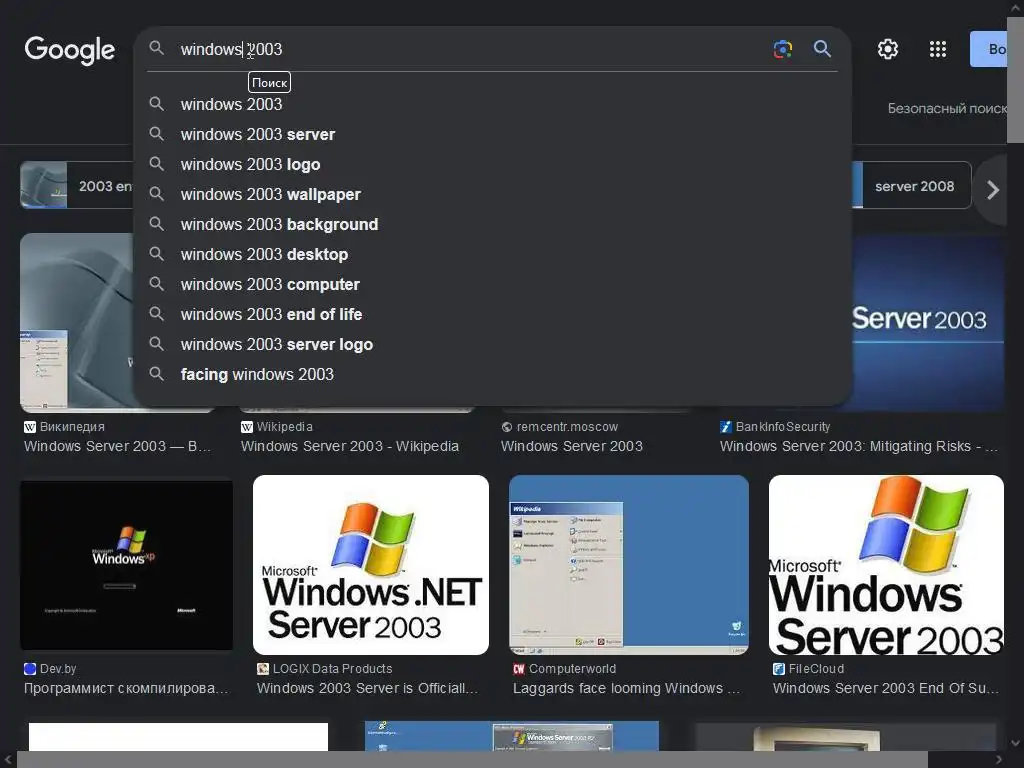This screenshot has width=1024, height=768.
Task: Click the Wikipedia favicon next to Википедия
Action: click(29, 427)
